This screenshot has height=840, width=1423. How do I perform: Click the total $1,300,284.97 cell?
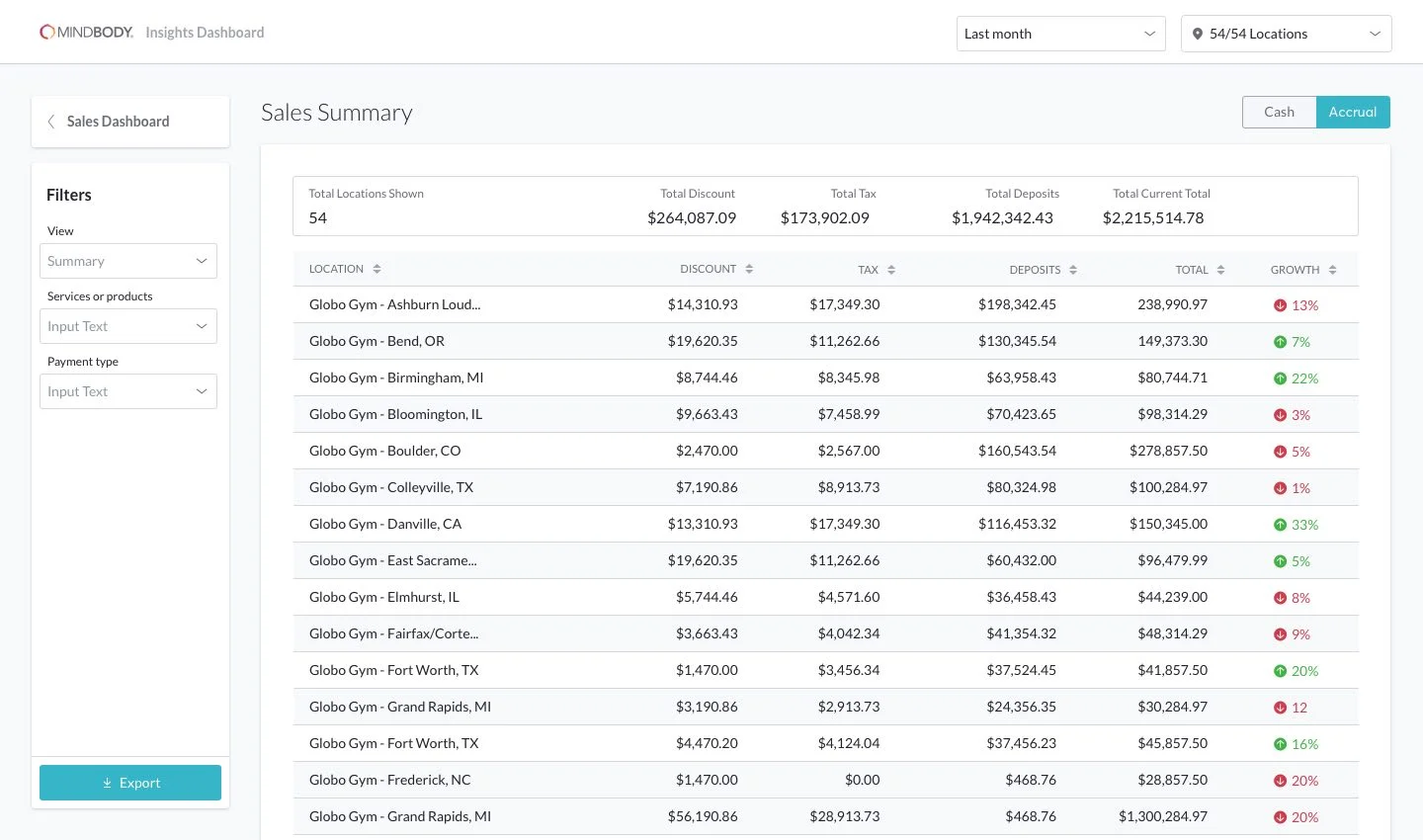tap(1163, 816)
